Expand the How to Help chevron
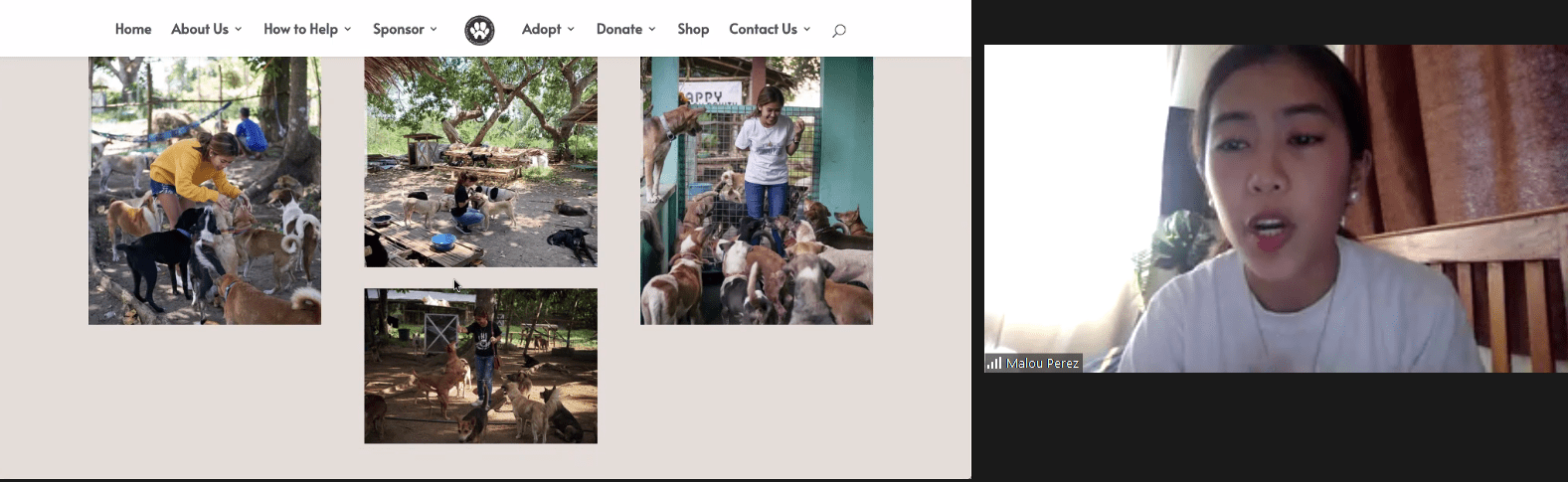 [x=348, y=30]
